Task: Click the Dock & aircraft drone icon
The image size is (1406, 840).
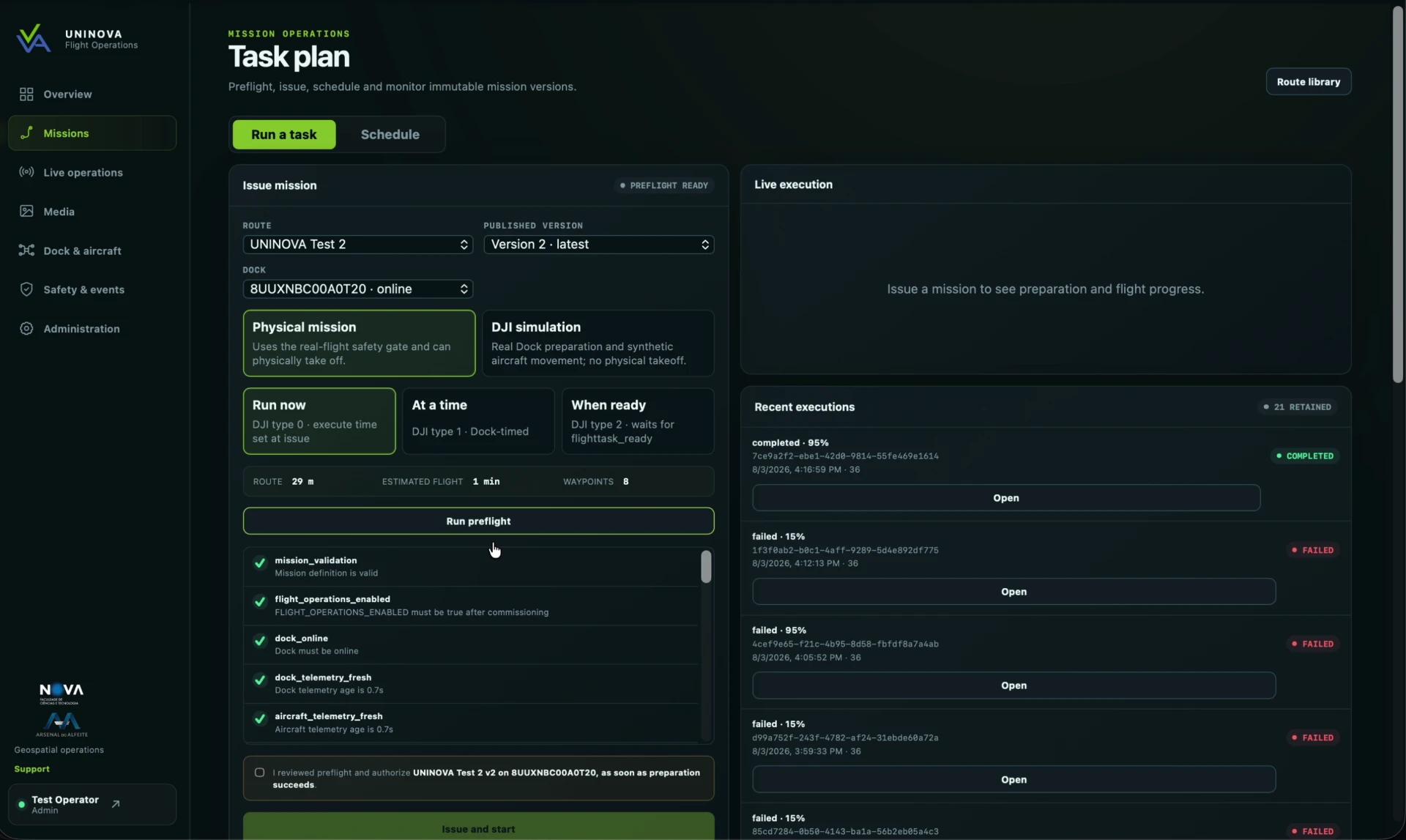Action: [26, 250]
